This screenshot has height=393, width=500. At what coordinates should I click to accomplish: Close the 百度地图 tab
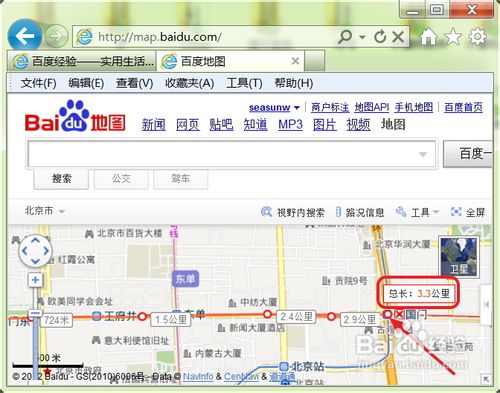pos(295,61)
